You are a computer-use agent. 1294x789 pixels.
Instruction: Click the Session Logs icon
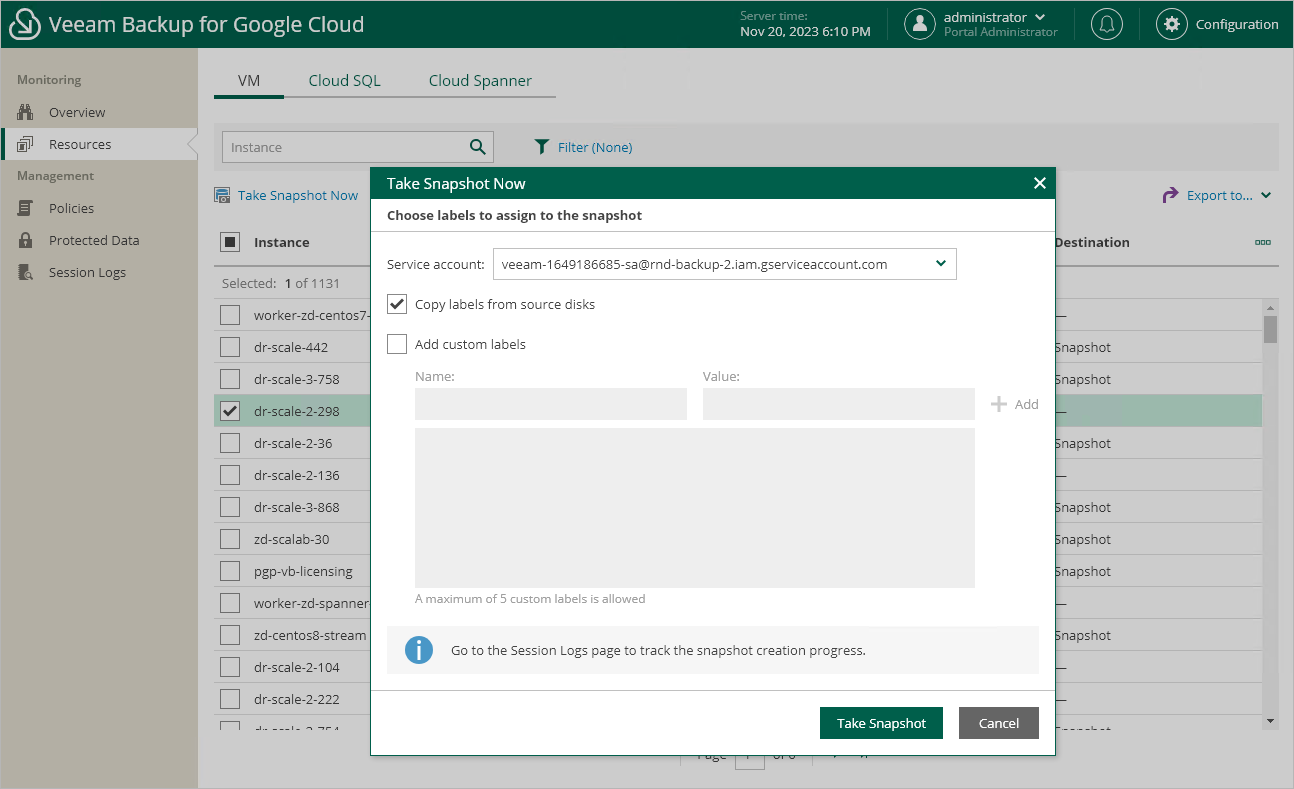point(26,272)
